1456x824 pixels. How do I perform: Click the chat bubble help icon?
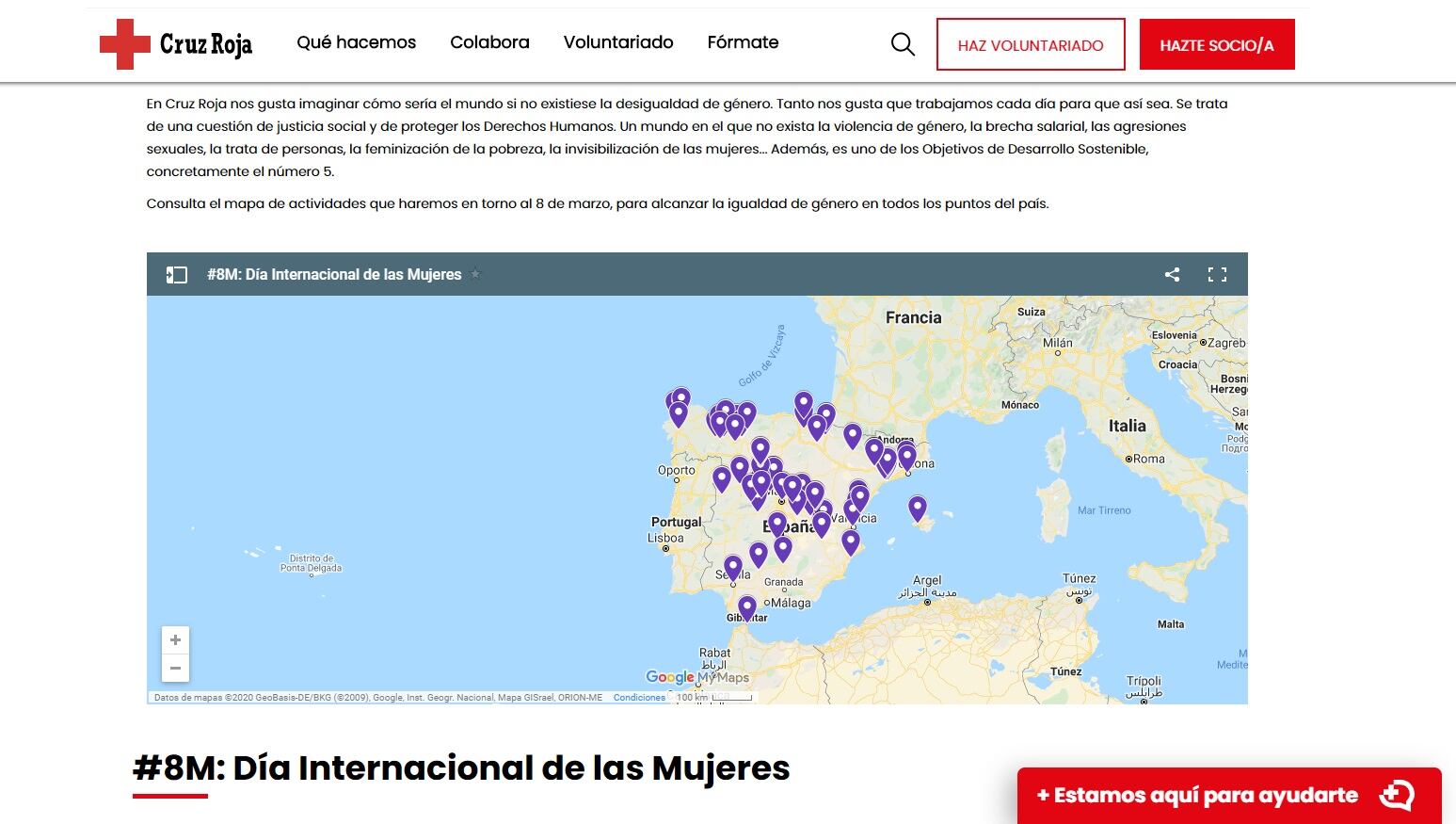[x=1397, y=796]
